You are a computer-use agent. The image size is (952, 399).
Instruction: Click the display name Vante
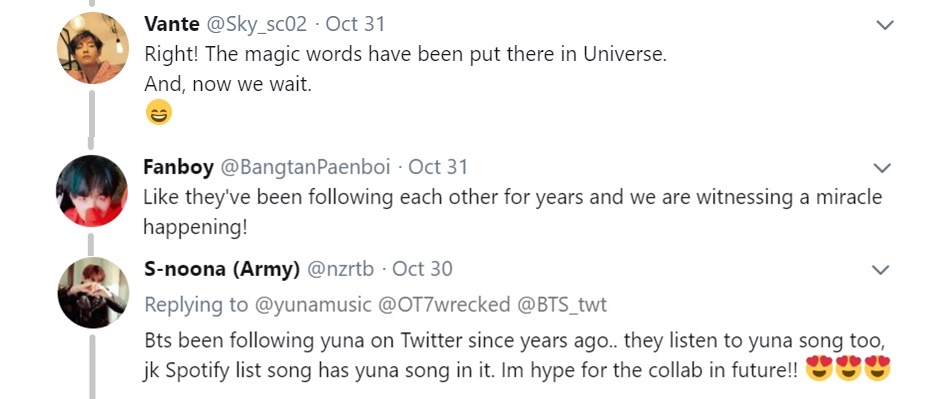click(x=172, y=24)
